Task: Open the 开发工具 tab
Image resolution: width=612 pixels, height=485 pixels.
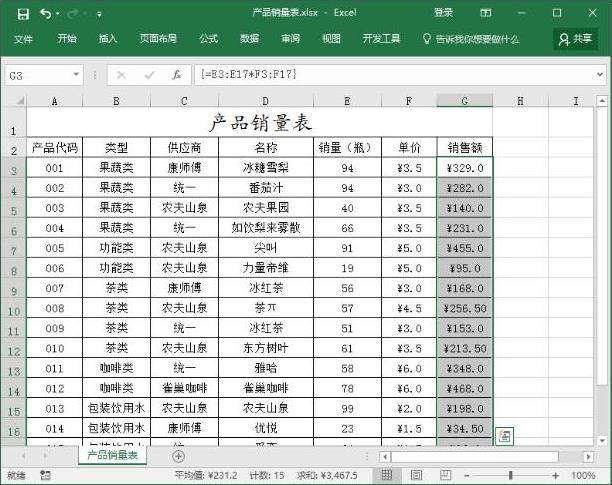Action: pos(381,38)
